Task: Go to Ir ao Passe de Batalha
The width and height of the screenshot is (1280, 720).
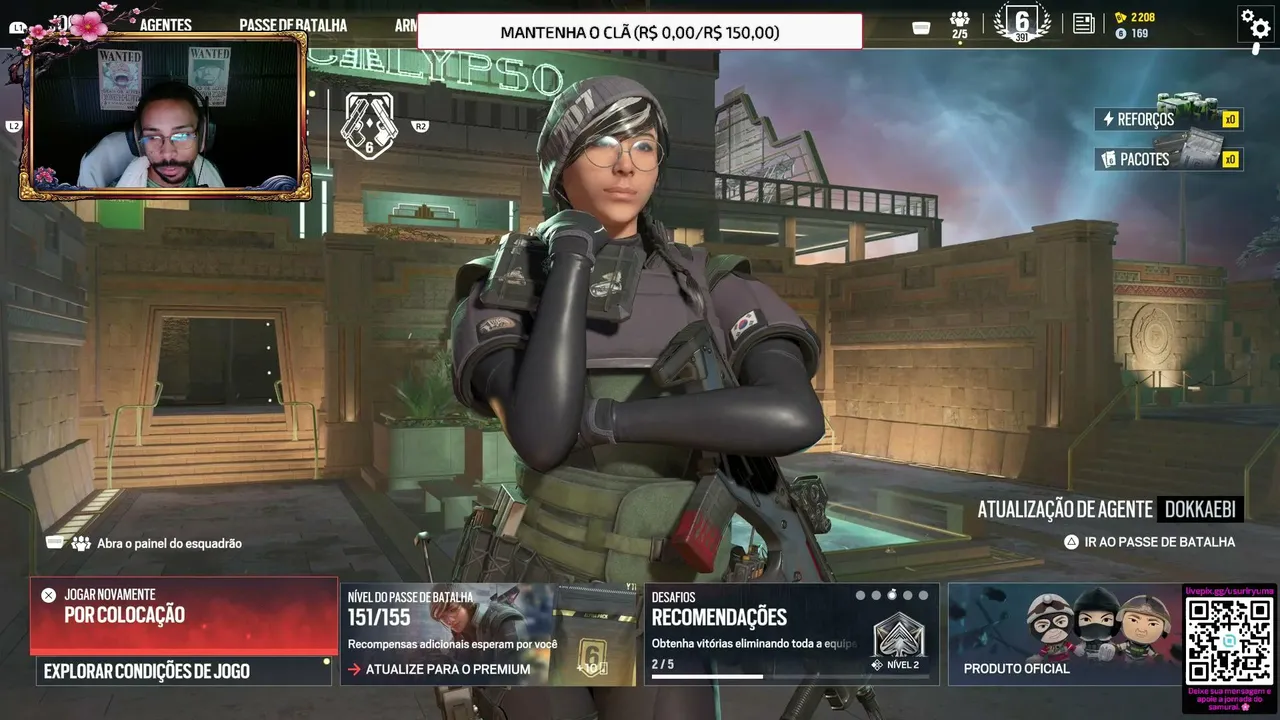Action: tap(1150, 542)
